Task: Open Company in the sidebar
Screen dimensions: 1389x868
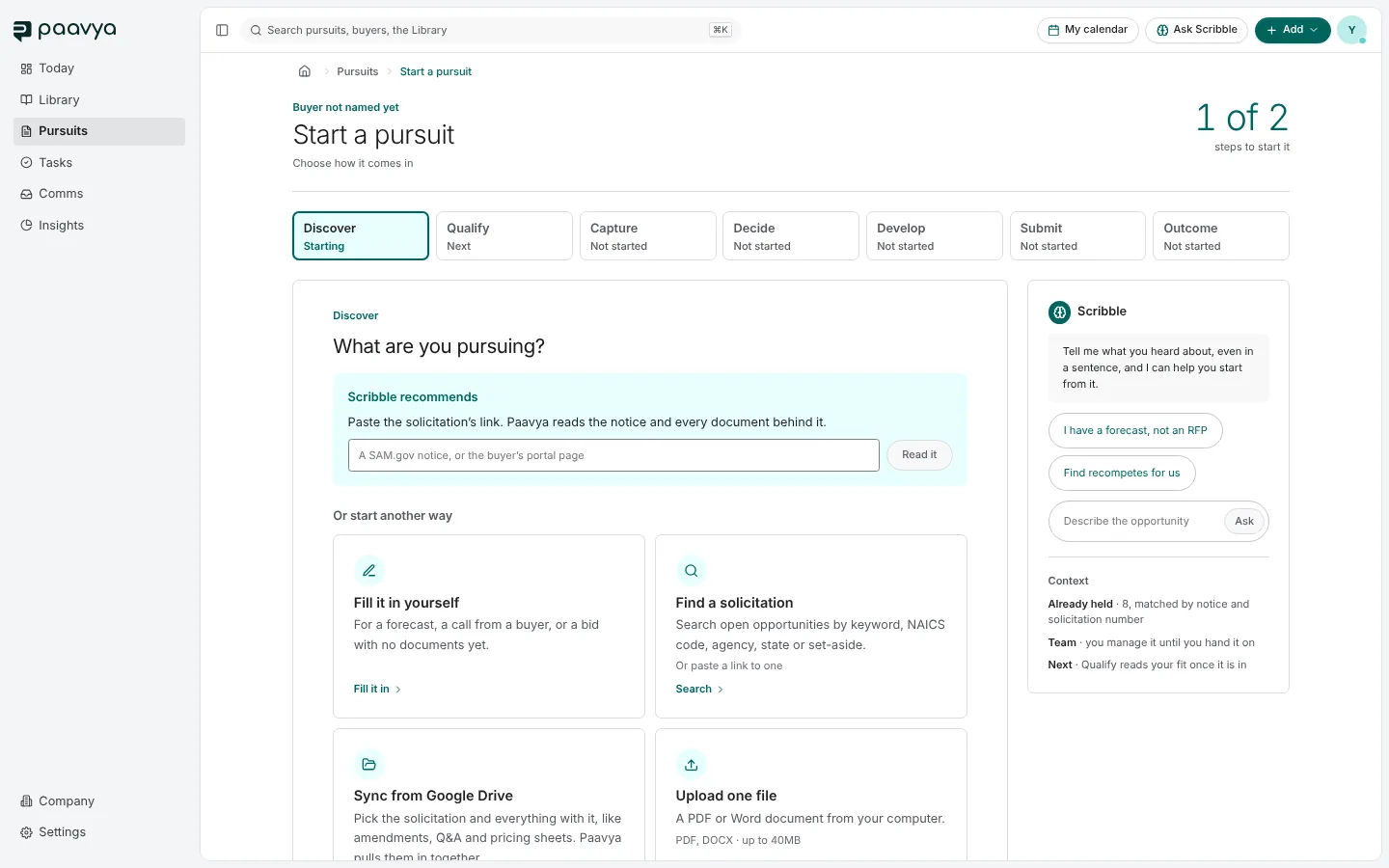Action: click(99, 801)
